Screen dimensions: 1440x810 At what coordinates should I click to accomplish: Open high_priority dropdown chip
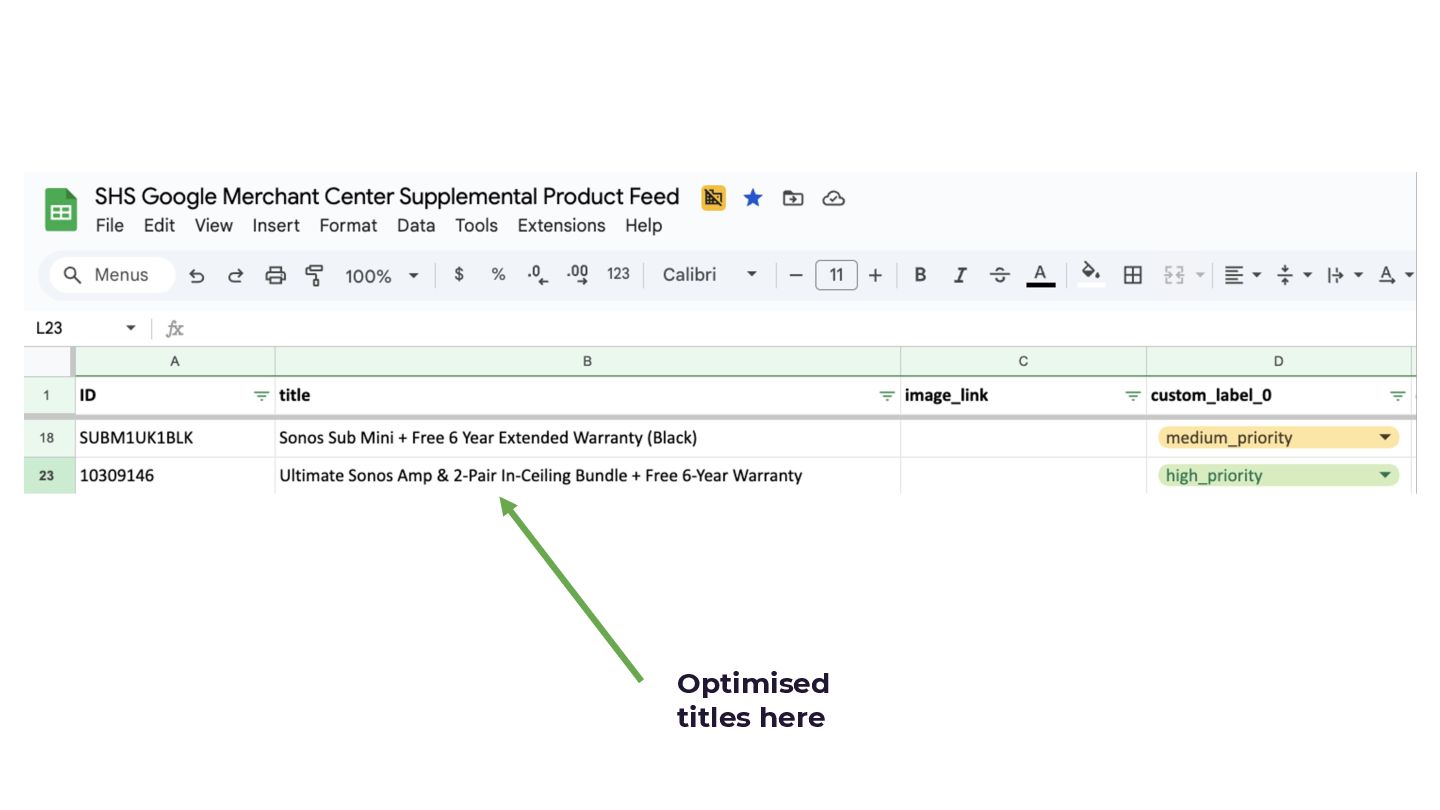tap(1279, 476)
